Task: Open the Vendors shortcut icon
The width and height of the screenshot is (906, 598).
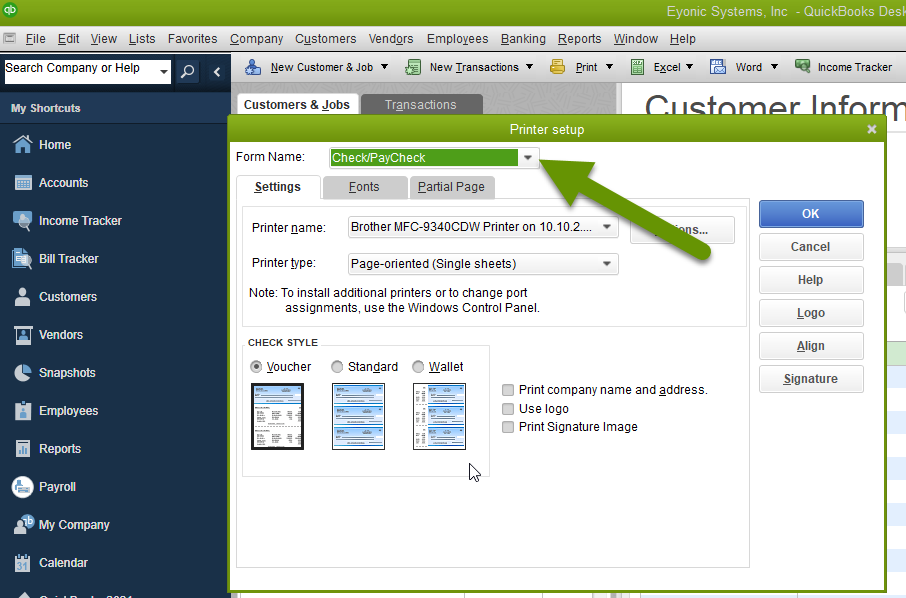Action: pos(23,335)
